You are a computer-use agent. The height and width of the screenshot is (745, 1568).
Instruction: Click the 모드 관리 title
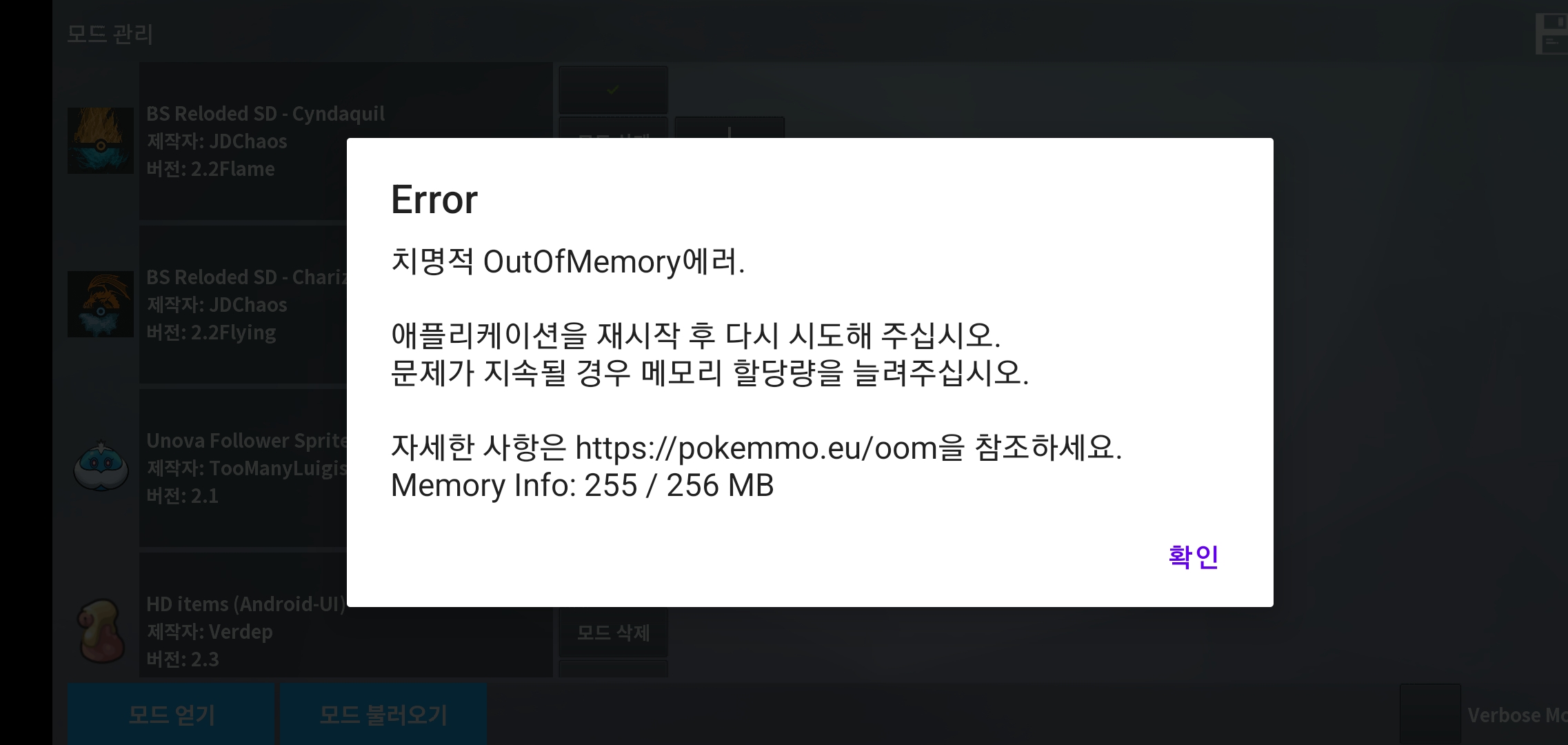110,34
